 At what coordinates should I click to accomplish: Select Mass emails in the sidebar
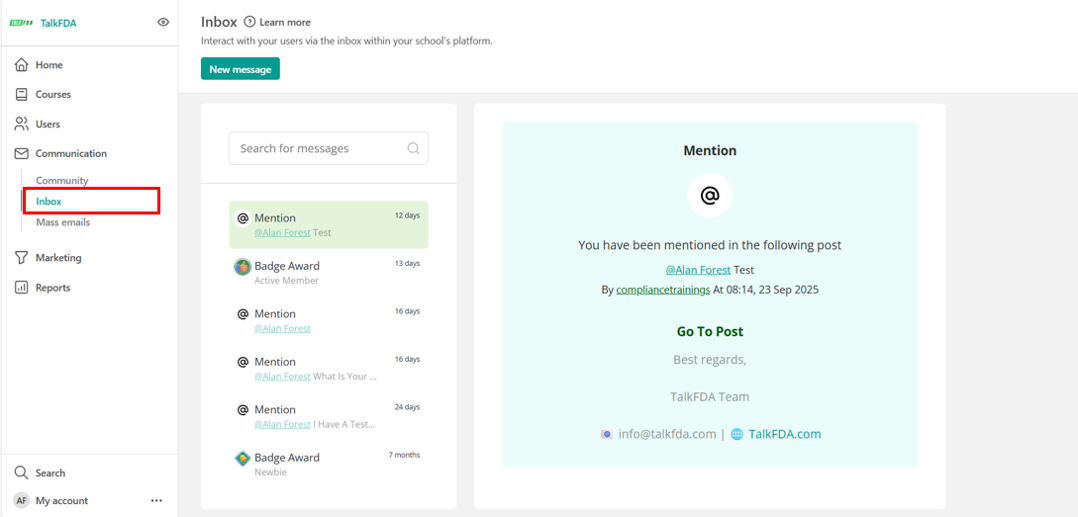(63, 223)
